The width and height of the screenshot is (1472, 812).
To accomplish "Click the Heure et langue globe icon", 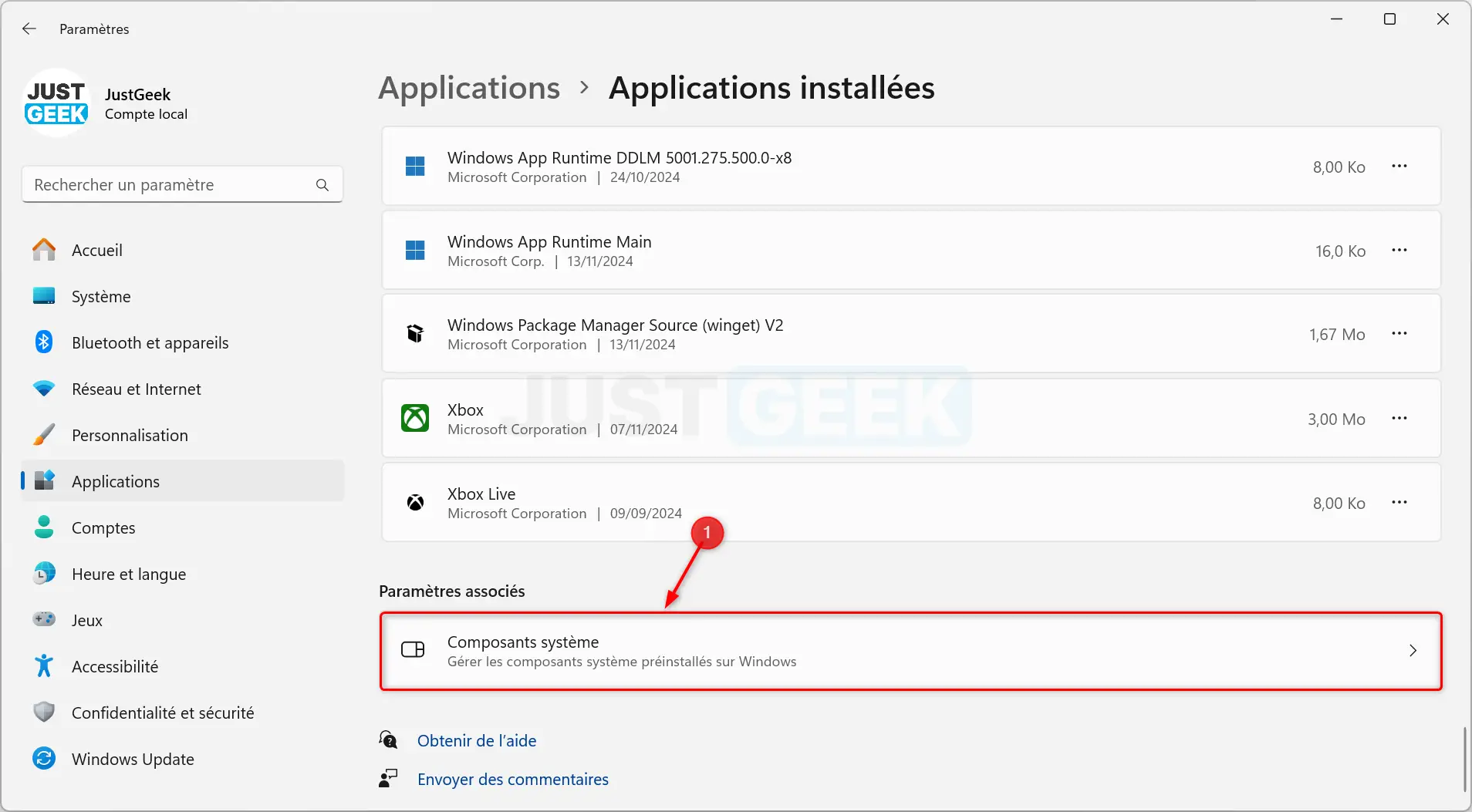I will [x=44, y=574].
